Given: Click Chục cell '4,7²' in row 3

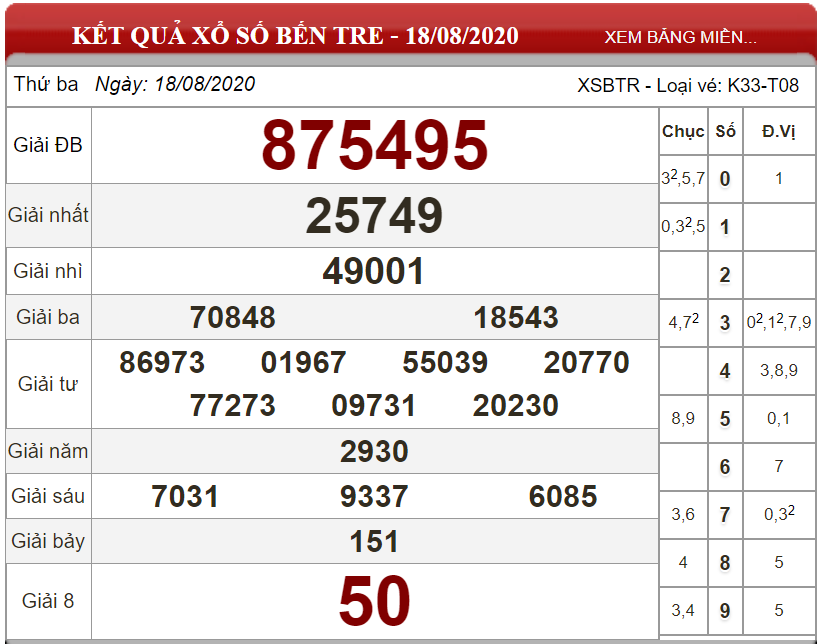Looking at the screenshot, I should coord(683,321).
